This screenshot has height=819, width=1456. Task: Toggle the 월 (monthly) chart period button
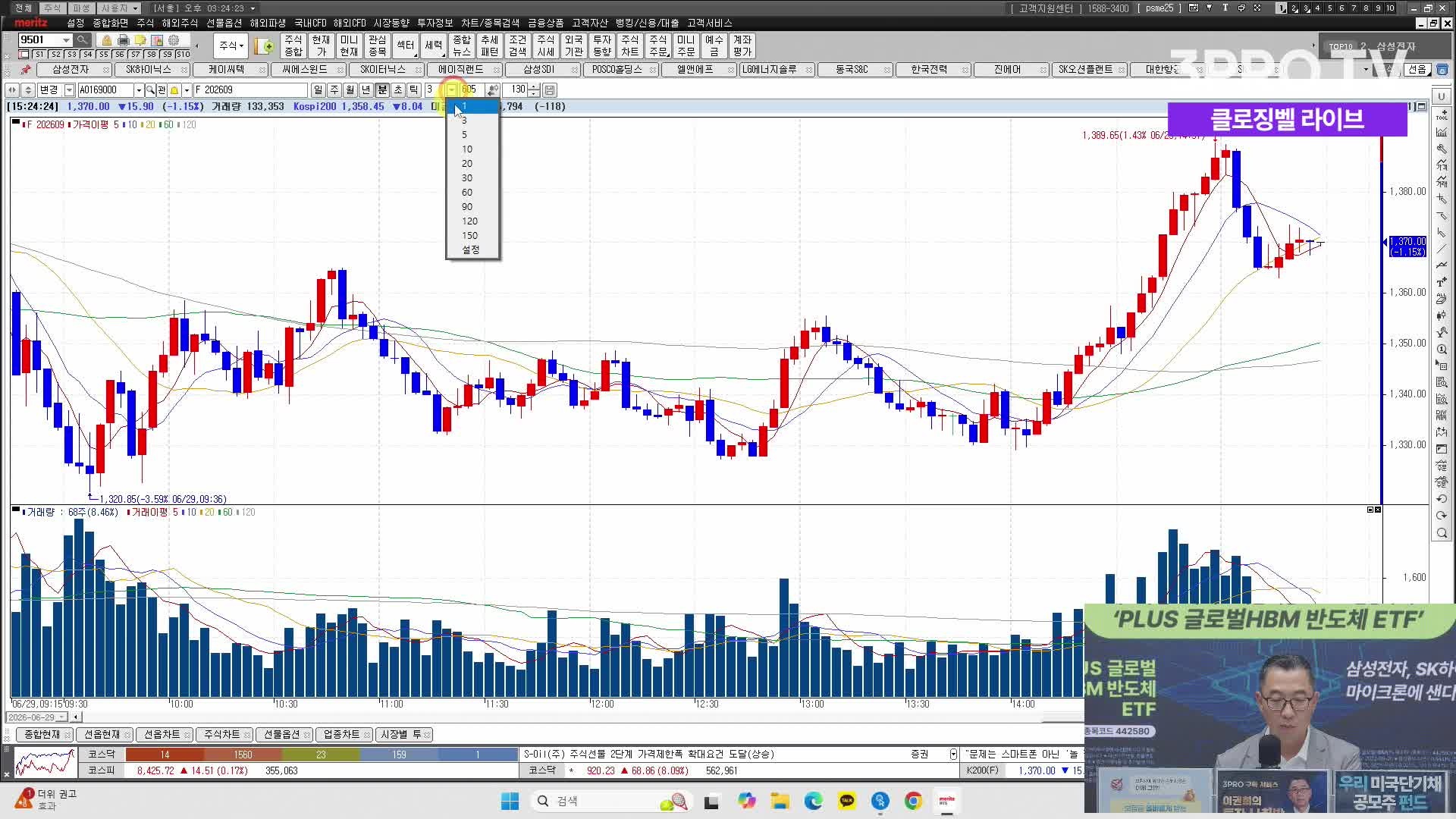click(350, 90)
